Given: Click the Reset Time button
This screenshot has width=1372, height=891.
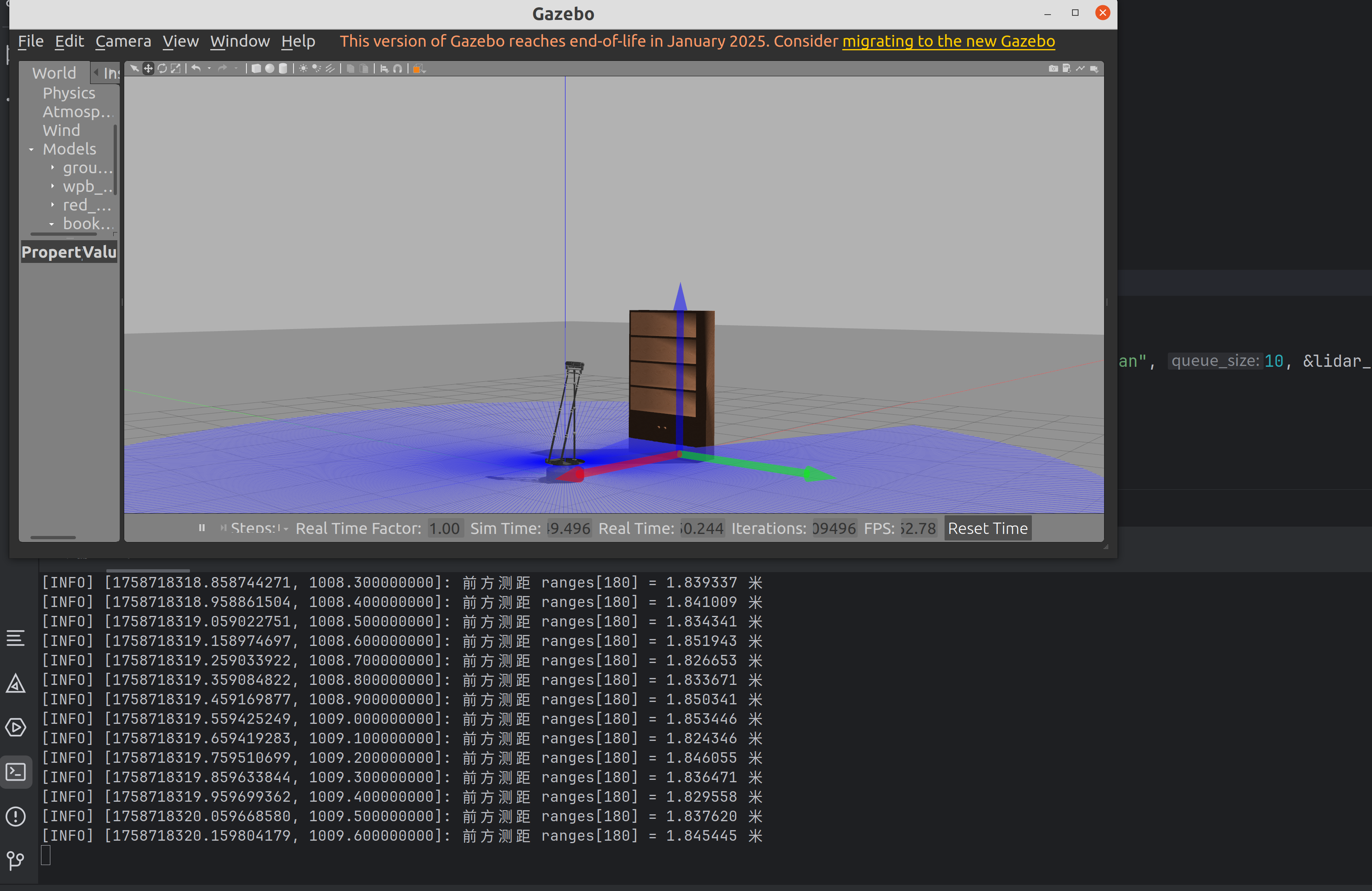Looking at the screenshot, I should pyautogui.click(x=988, y=528).
